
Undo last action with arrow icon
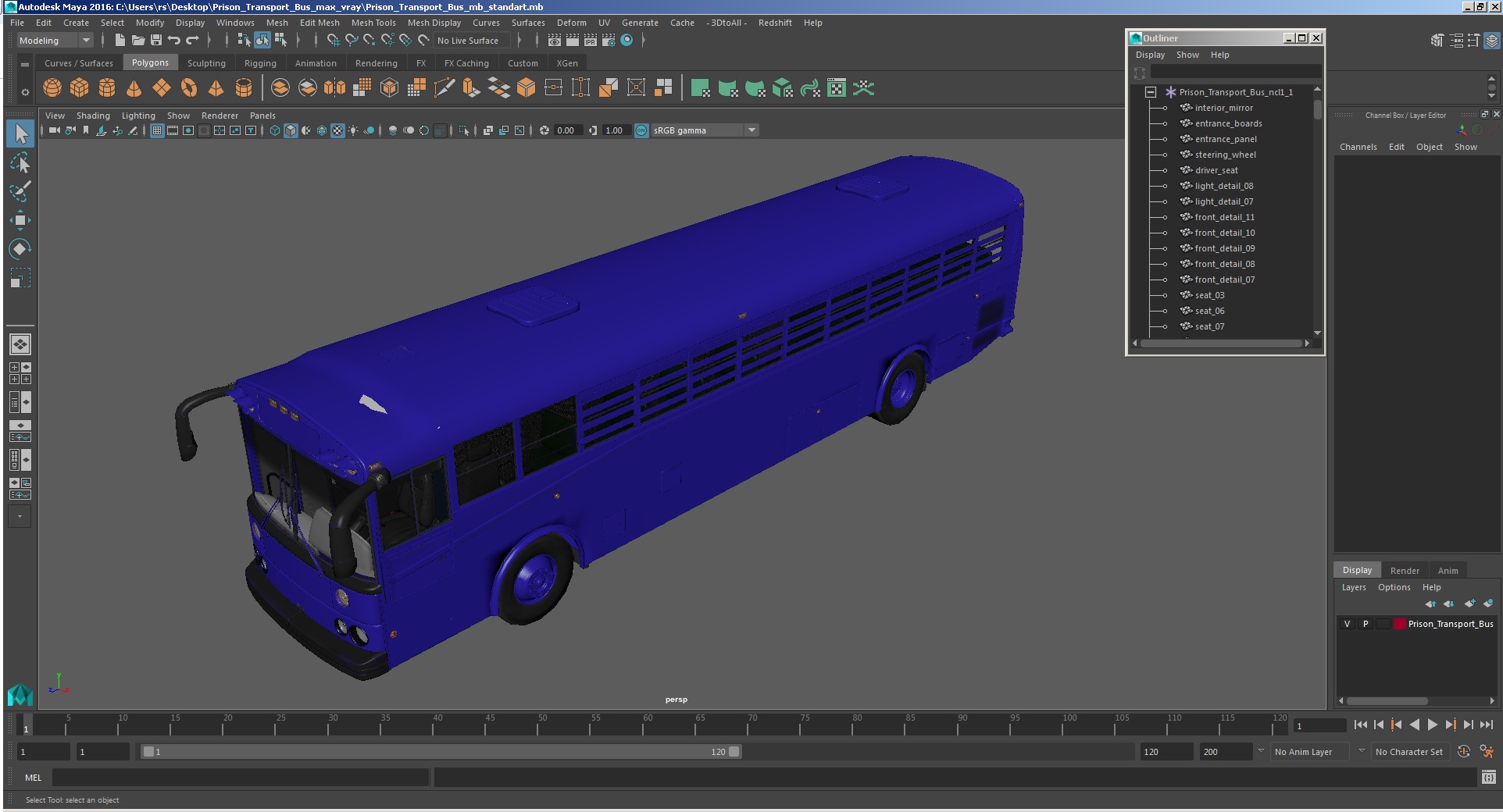coord(174,40)
